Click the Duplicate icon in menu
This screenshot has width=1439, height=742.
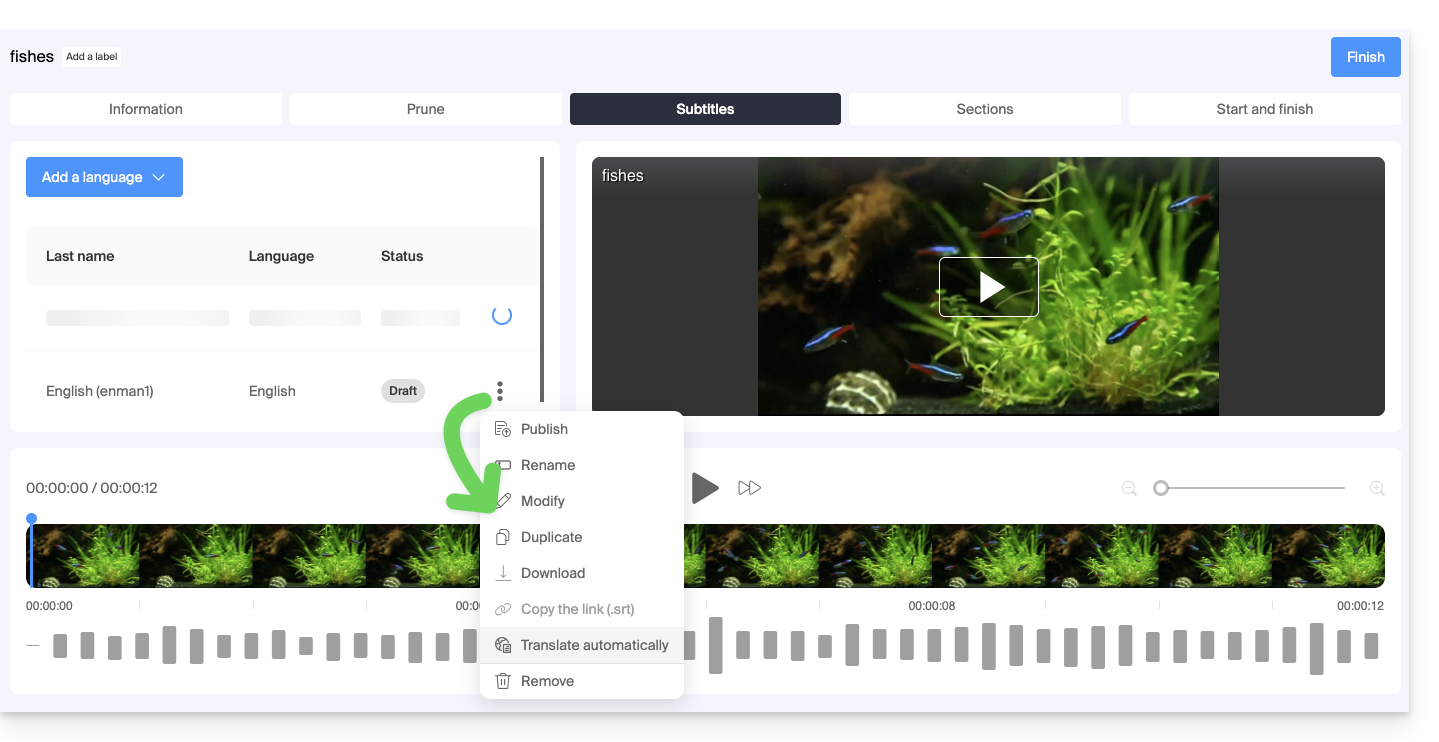pyautogui.click(x=503, y=537)
